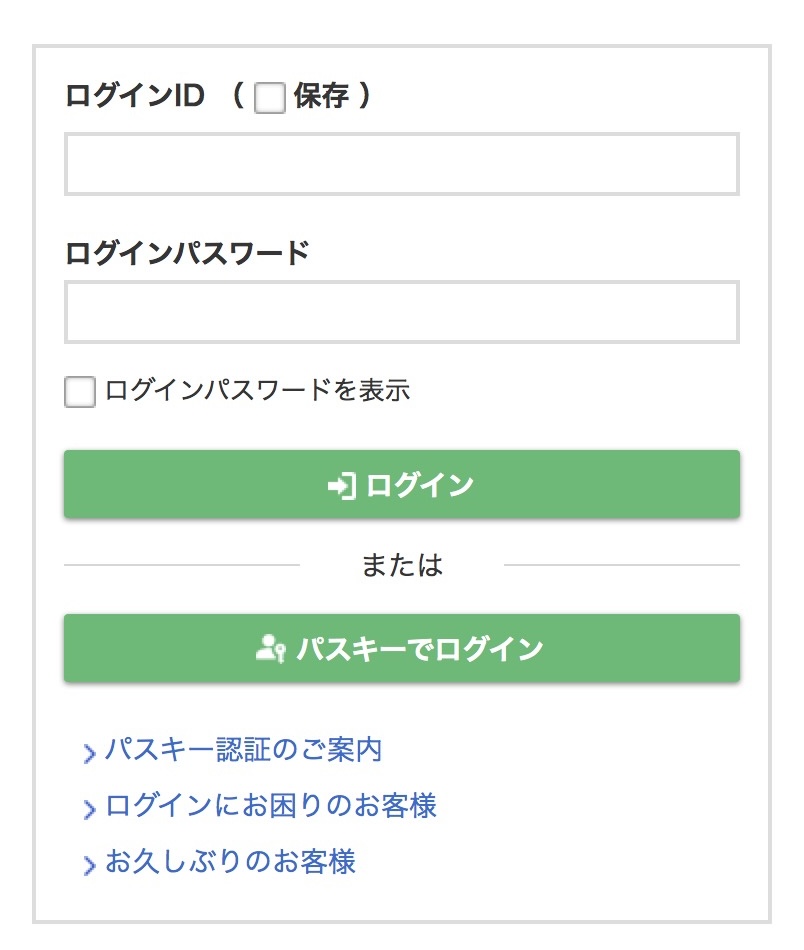Click the 保存 label text
Screen dimensions: 804x950
coord(321,96)
